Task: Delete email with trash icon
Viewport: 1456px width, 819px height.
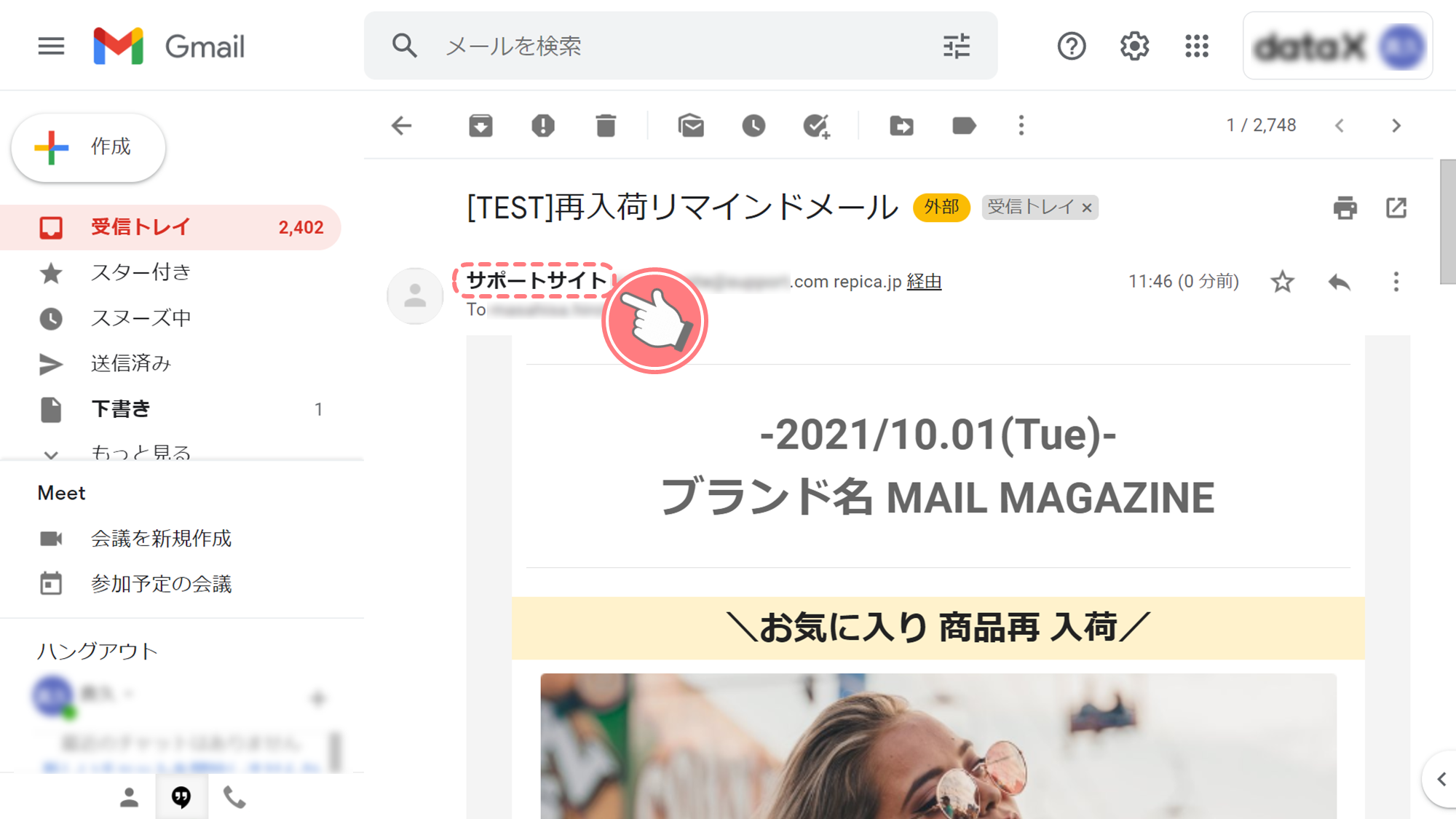Action: 606,125
